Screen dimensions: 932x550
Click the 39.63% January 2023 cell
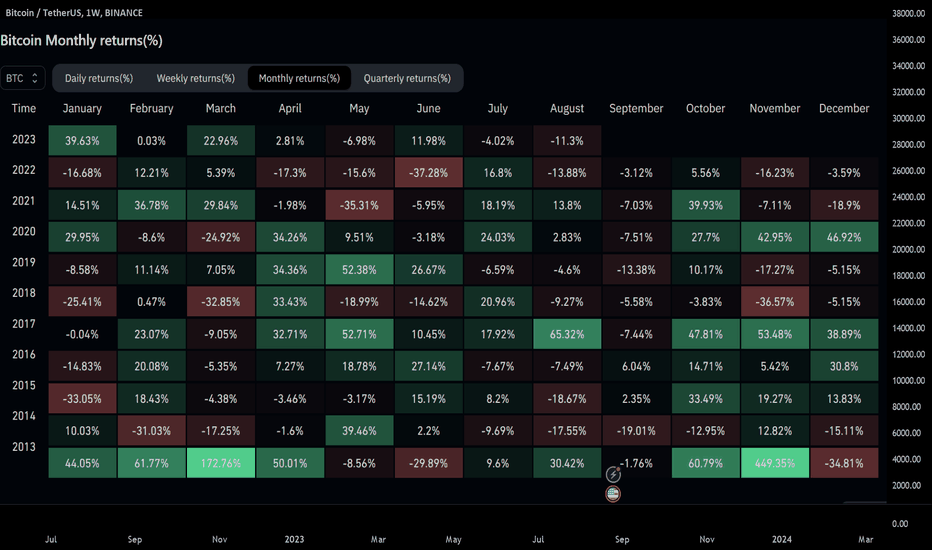point(82,141)
